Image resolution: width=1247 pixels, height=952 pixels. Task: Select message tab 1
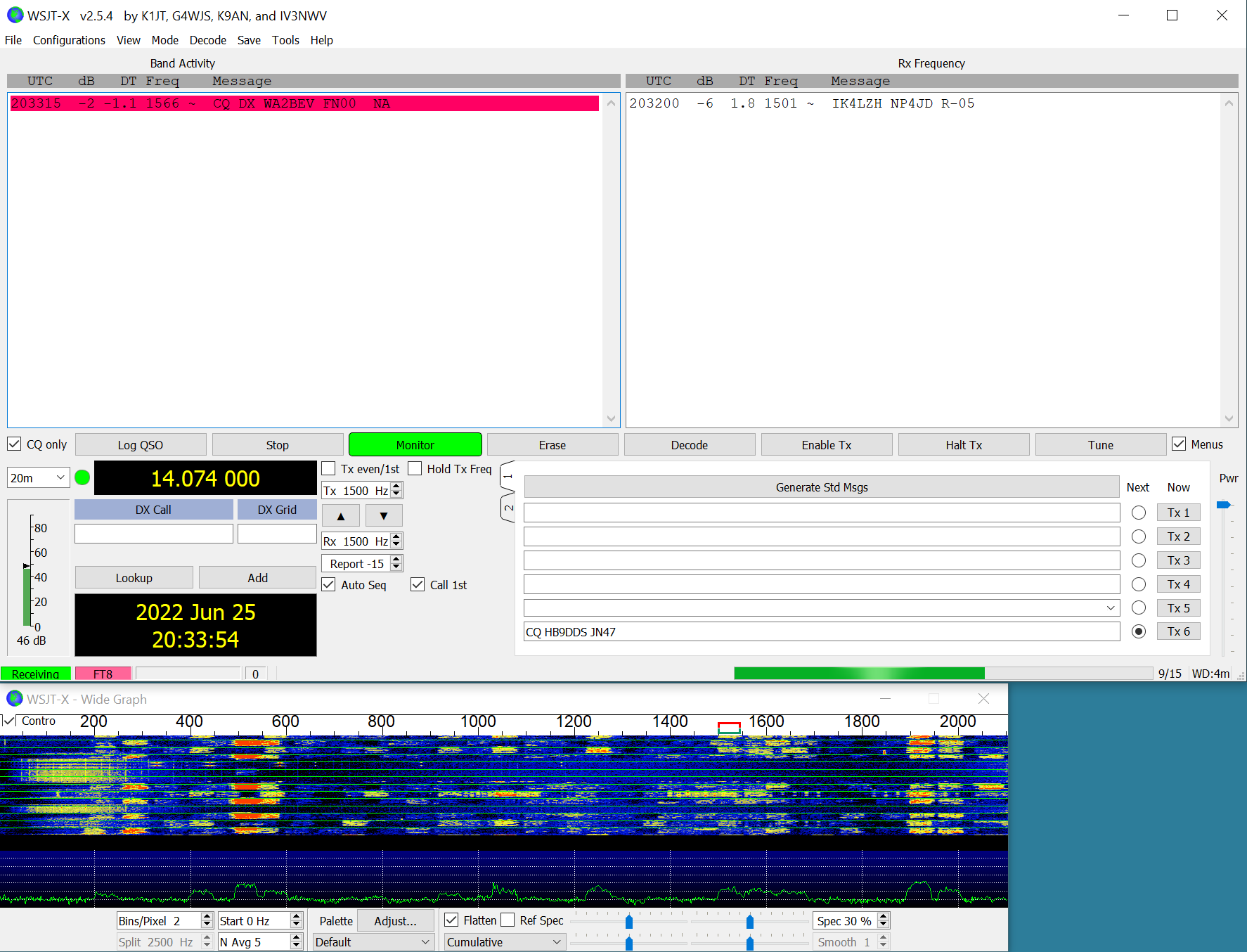coord(508,477)
